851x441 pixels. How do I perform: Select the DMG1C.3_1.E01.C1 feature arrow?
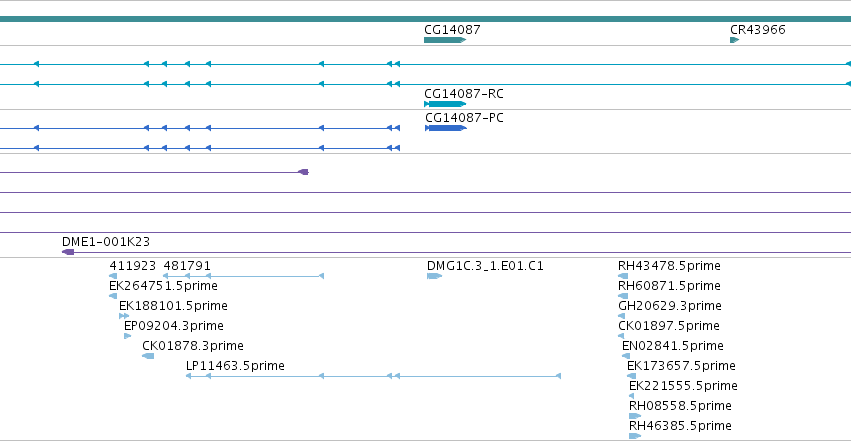tap(435, 276)
